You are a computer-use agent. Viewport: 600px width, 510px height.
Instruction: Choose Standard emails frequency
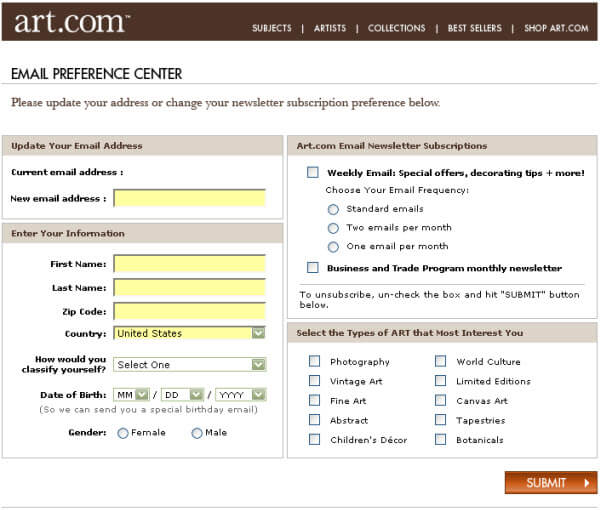click(333, 209)
